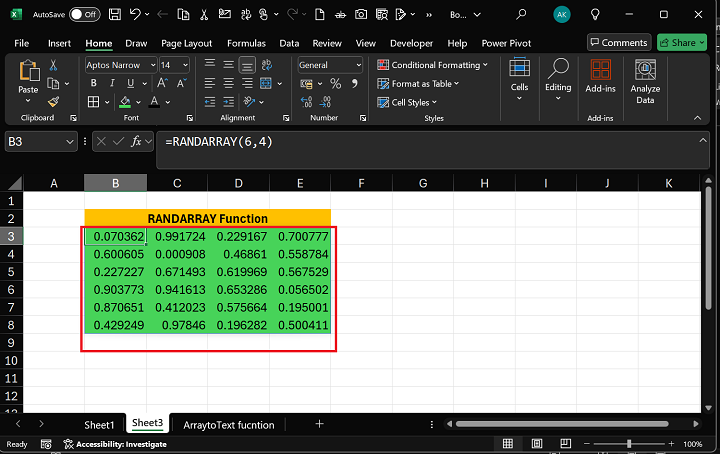Toggle Bold formatting

coord(93,84)
